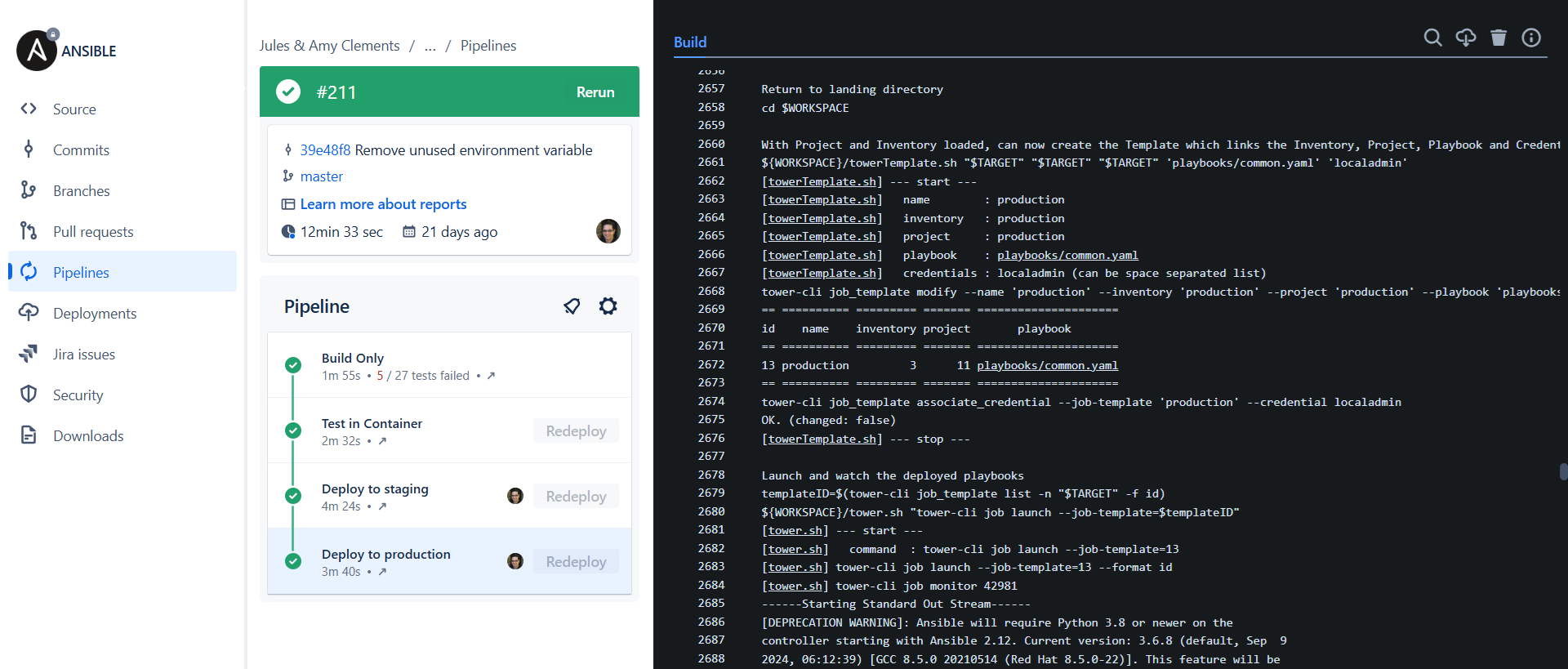Show build log info icon
Viewport: 1568px width, 669px height.
click(x=1531, y=38)
